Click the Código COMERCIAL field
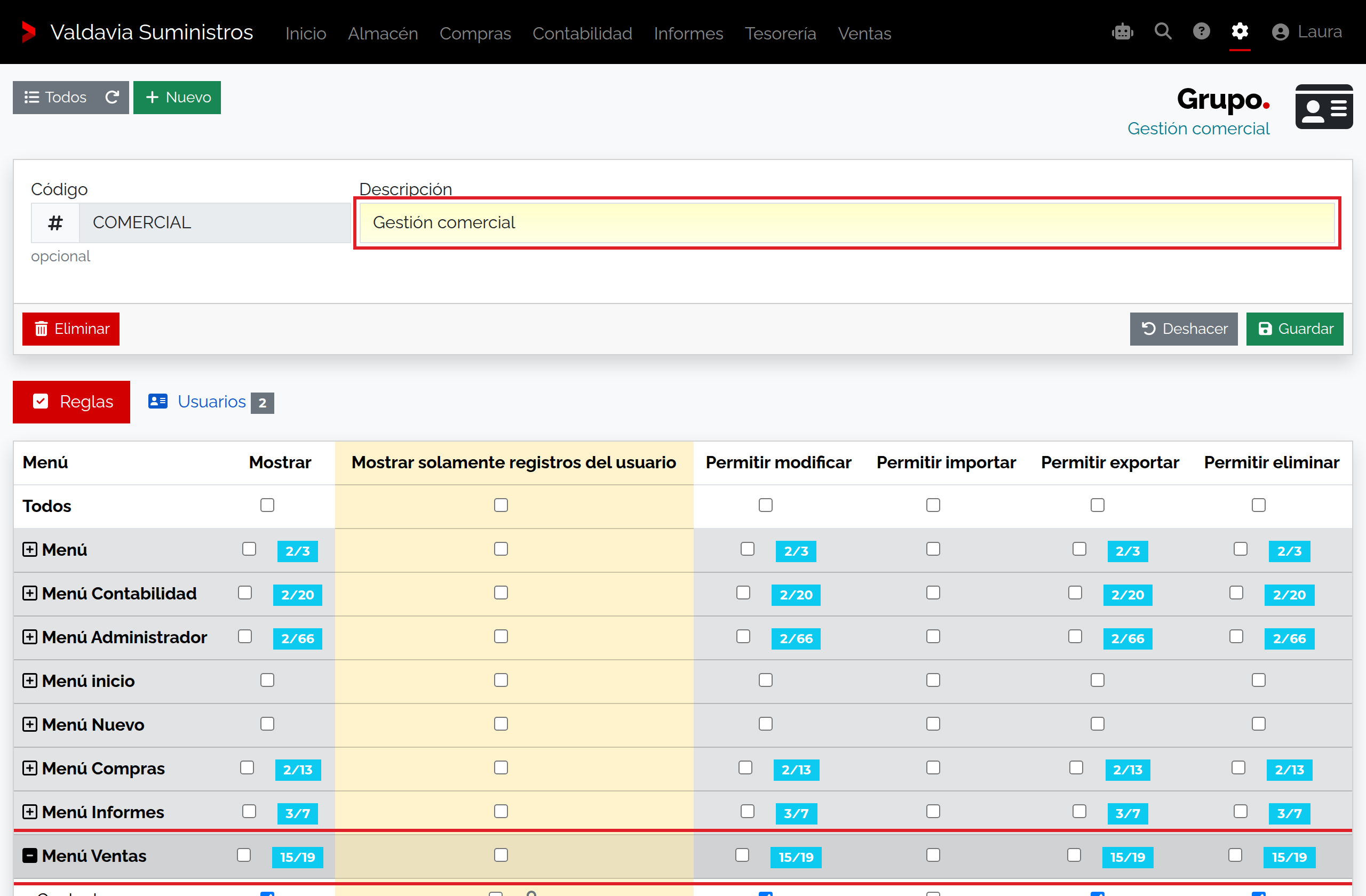The width and height of the screenshot is (1366, 896). (214, 222)
